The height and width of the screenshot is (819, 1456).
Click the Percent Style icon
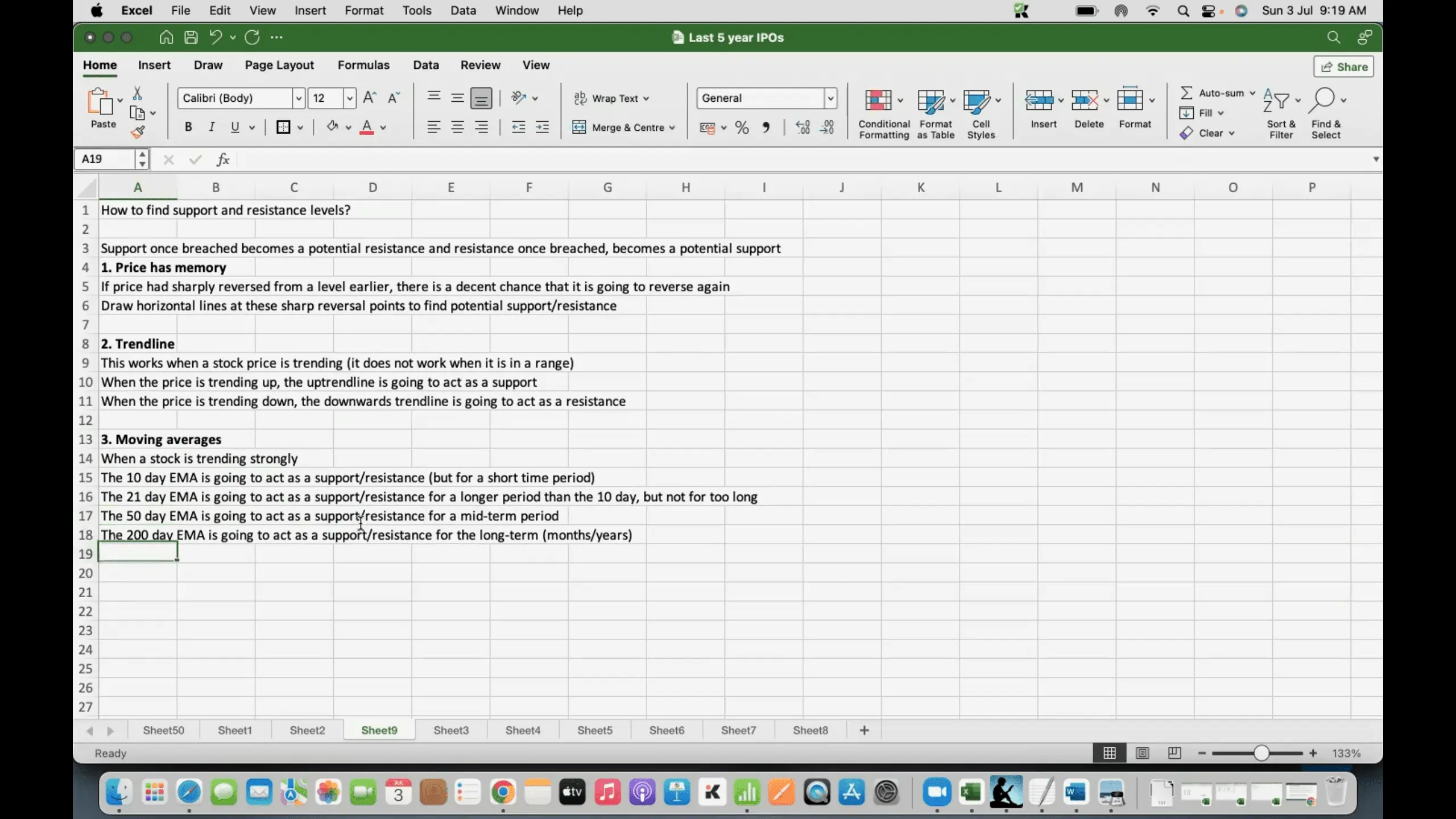click(x=742, y=127)
